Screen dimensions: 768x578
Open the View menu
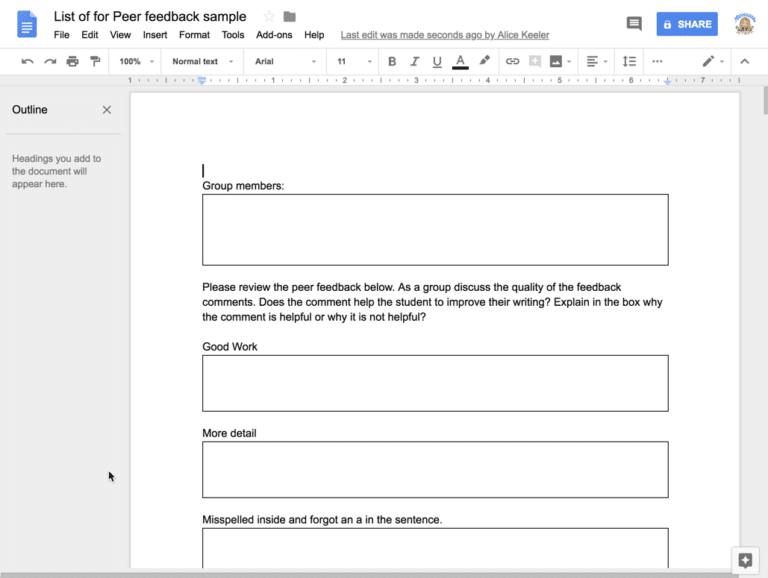(x=120, y=35)
